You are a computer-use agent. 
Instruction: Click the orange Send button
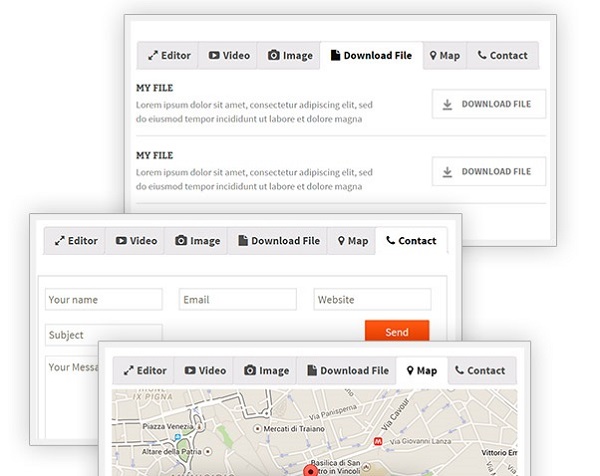[397, 331]
